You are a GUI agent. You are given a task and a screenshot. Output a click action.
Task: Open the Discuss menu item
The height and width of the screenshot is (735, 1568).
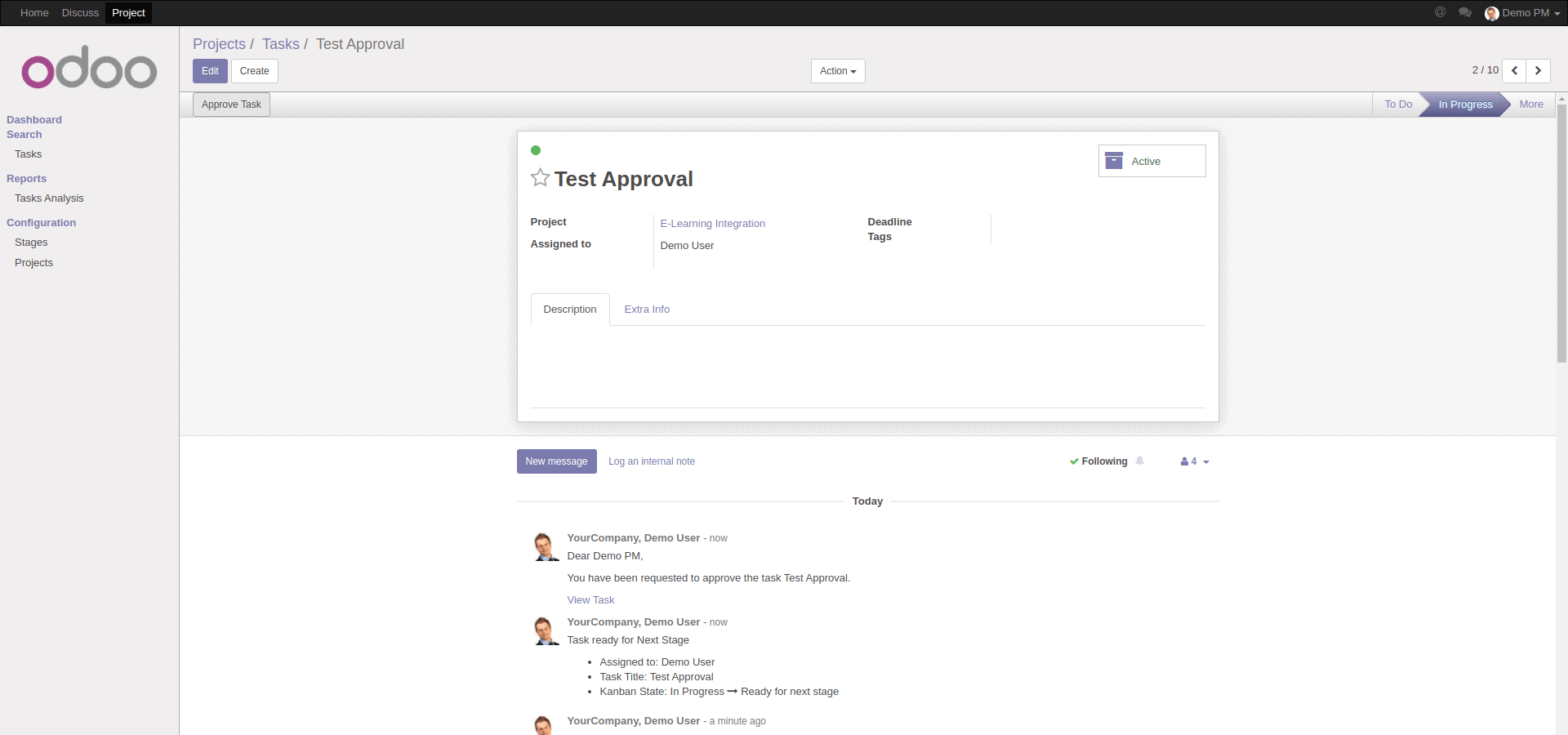[80, 12]
